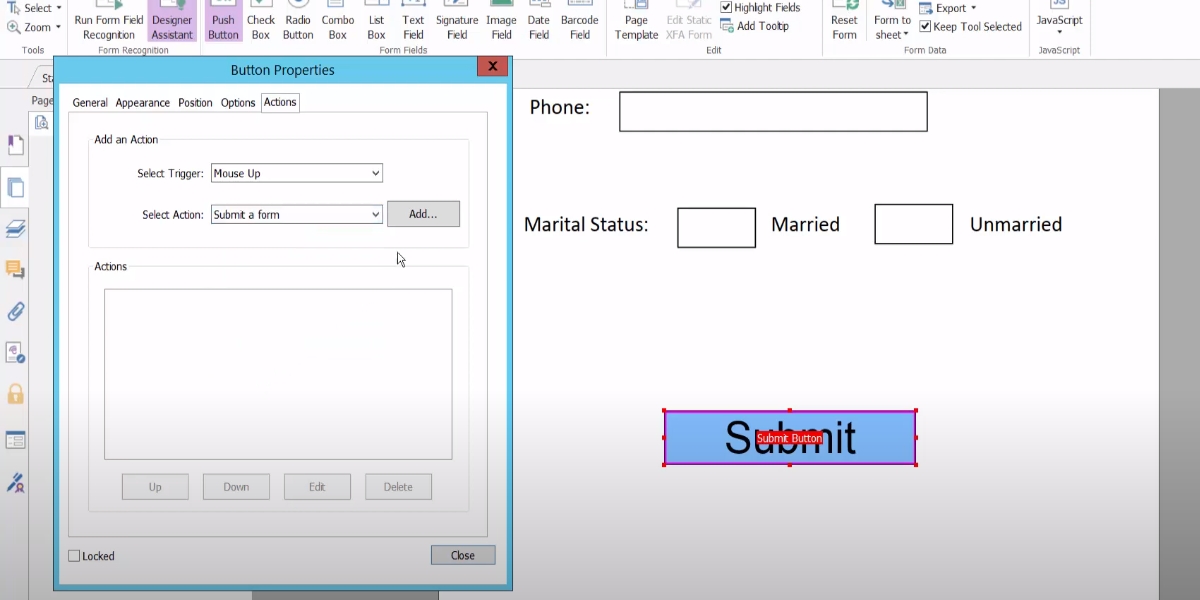Viewport: 1200px width, 600px height.
Task: Click the Reset Form tool
Action: coord(844,21)
